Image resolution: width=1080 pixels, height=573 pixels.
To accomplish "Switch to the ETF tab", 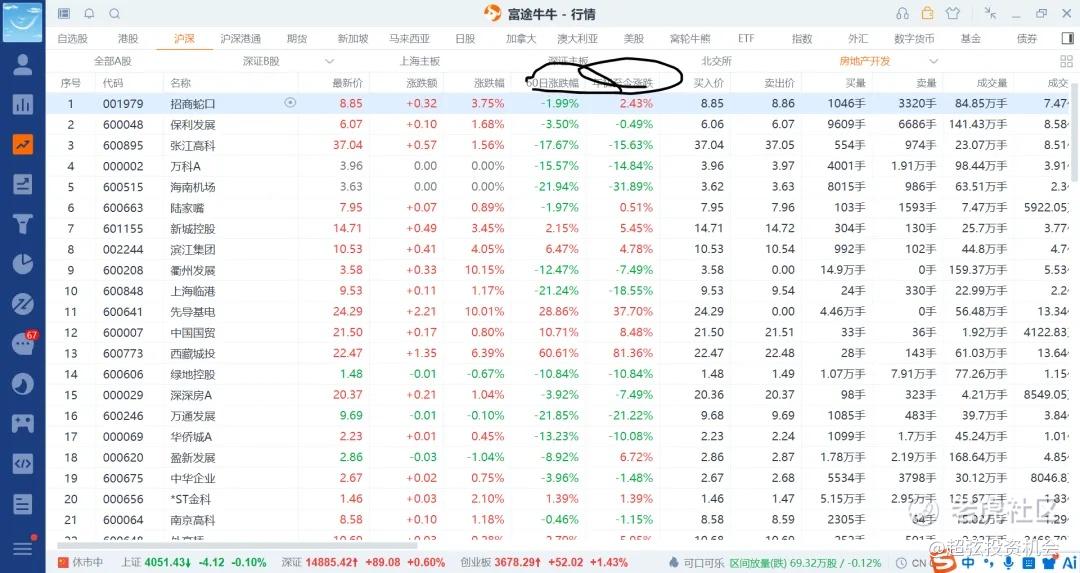I will (746, 39).
